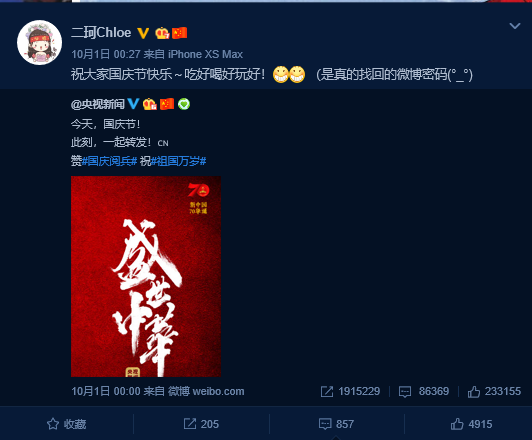Image resolution: width=532 pixels, height=440 pixels.
Task: Like this post with 4915 thumbs up
Action: click(471, 424)
